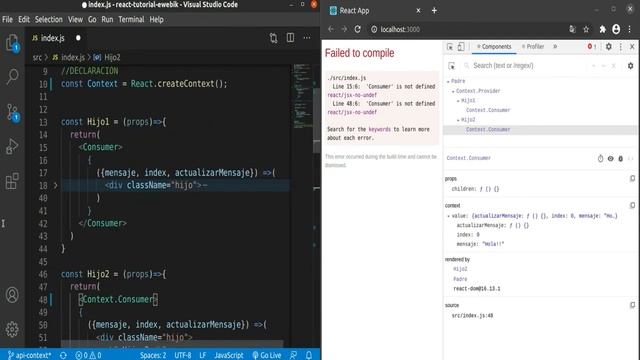Collapse the context value object

[x=448, y=216]
